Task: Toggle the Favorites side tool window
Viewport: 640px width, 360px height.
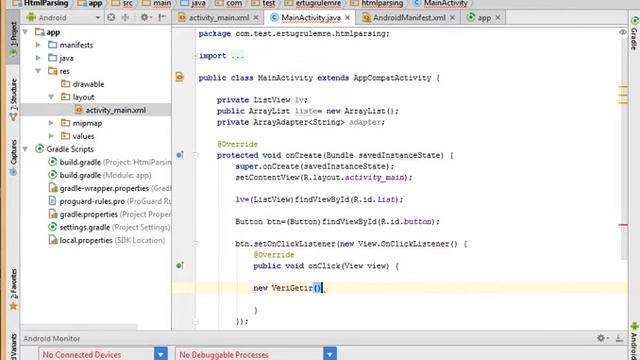Action: pos(13,289)
